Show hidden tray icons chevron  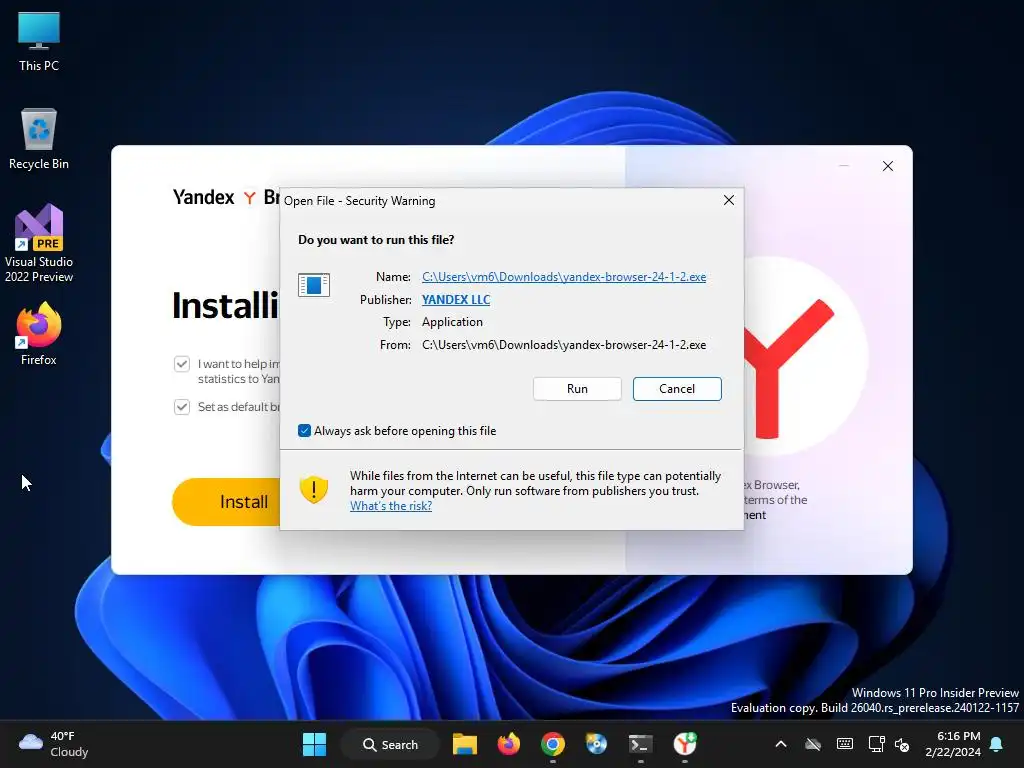click(x=780, y=744)
